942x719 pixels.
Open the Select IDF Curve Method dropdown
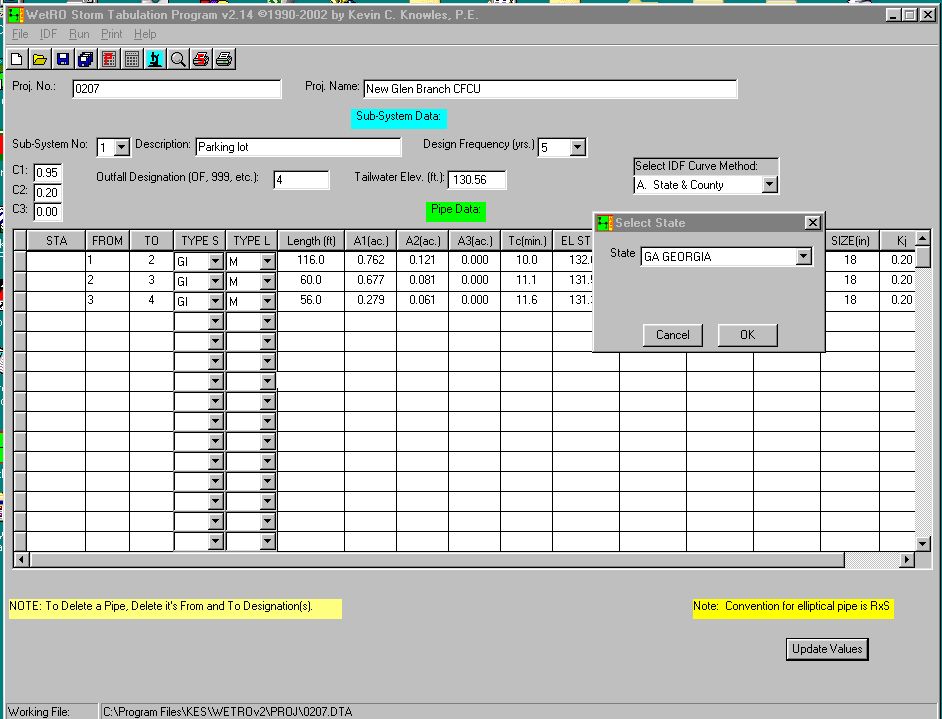pyautogui.click(x=768, y=185)
